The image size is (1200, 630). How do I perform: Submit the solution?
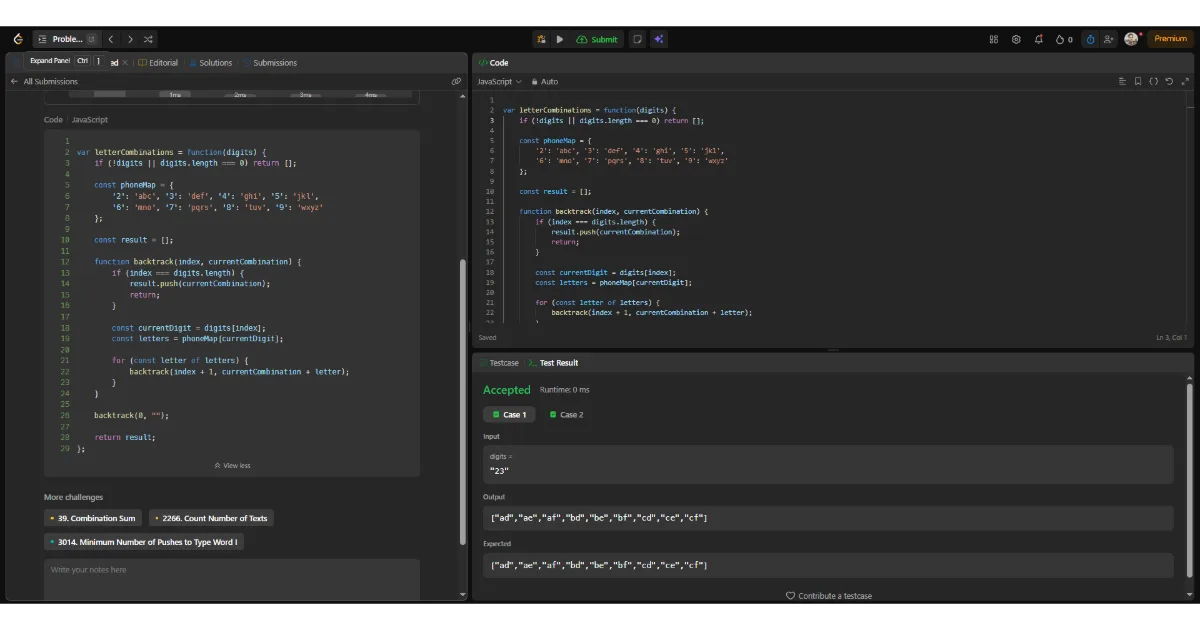coord(597,39)
